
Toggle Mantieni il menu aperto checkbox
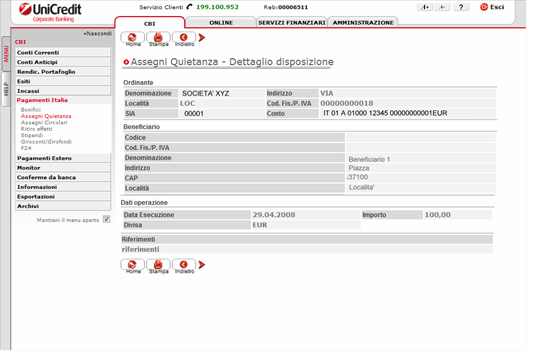[106, 219]
